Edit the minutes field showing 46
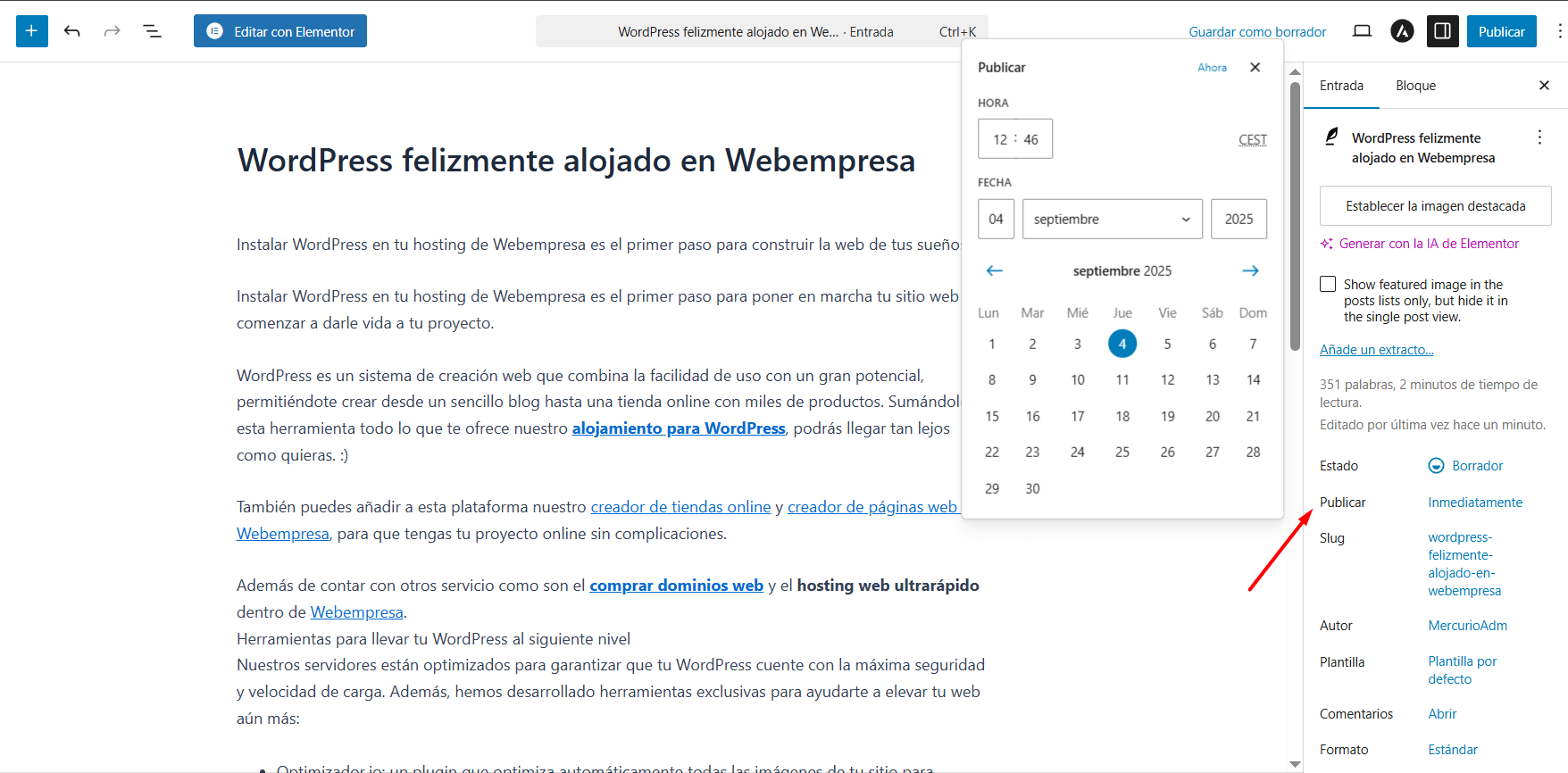The height and width of the screenshot is (773, 1568). pos(1031,139)
